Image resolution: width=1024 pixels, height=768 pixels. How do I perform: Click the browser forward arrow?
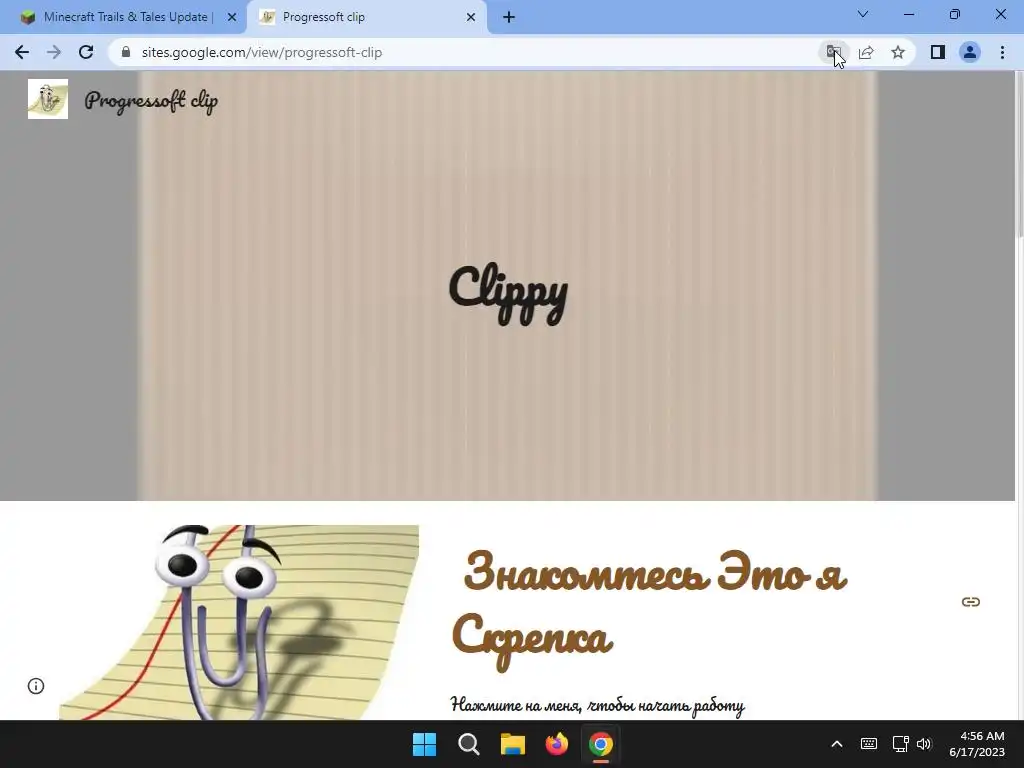coord(54,52)
